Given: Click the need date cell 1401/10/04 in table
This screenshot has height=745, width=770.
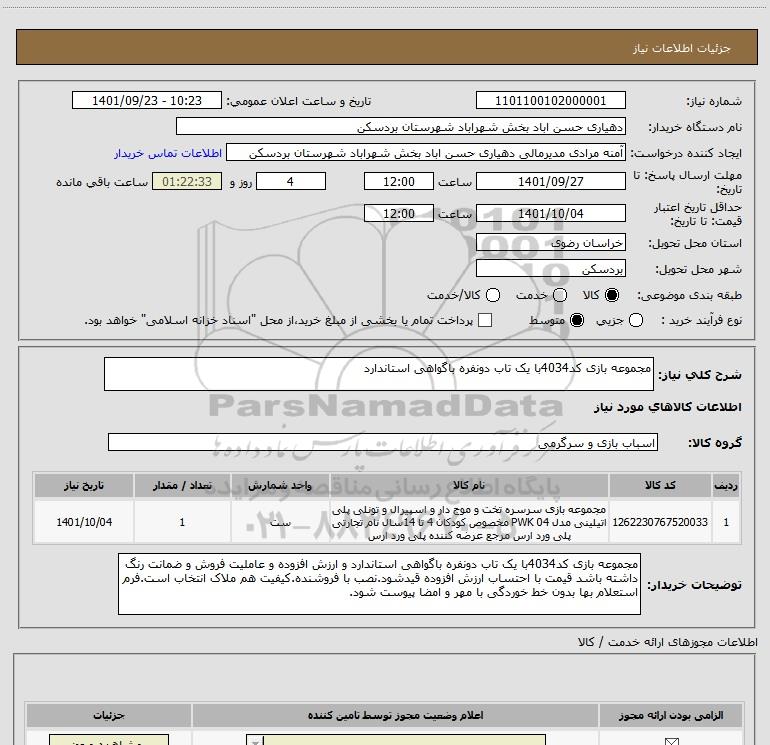Looking at the screenshot, I should pos(83,522).
